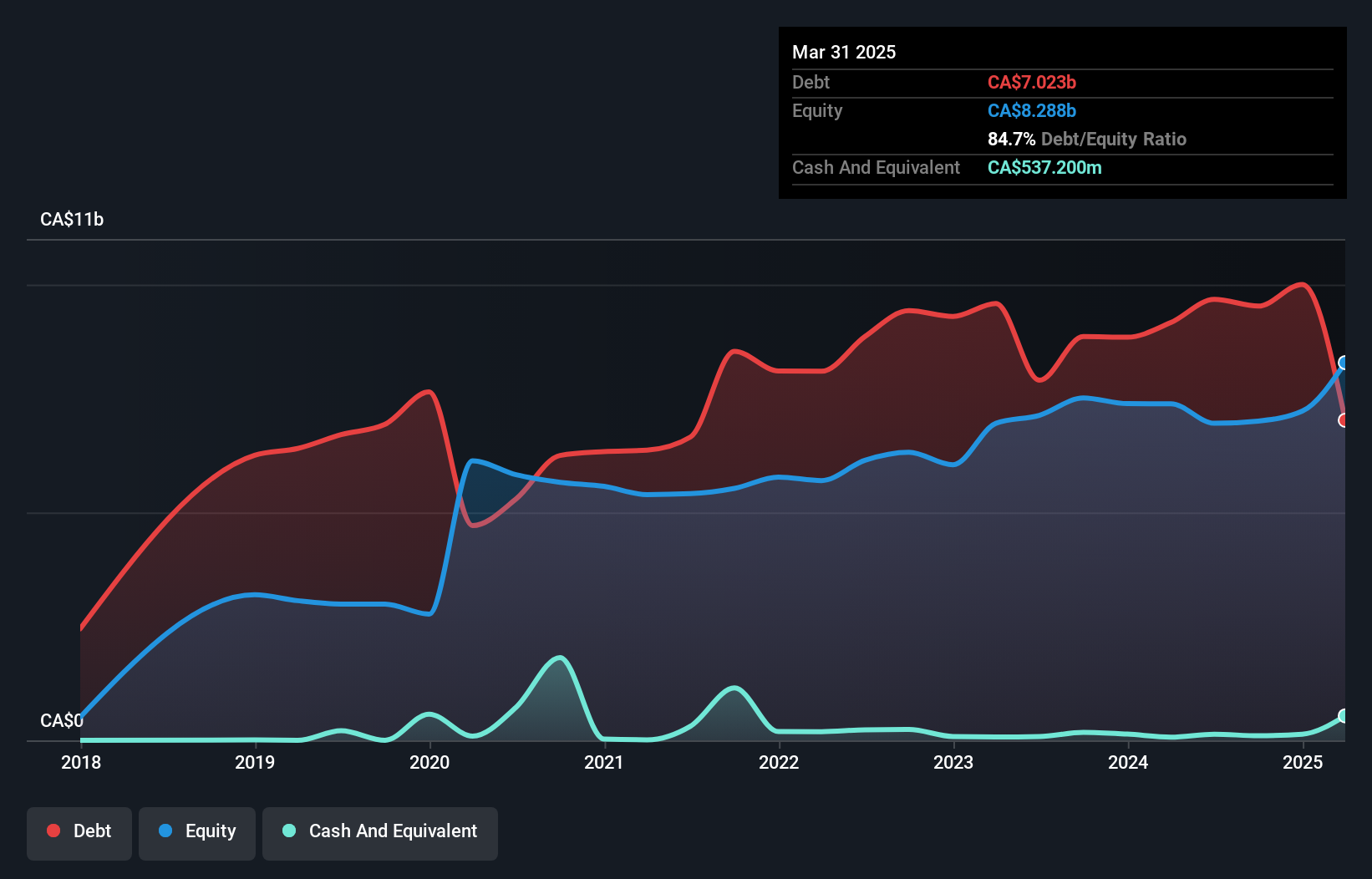Click the CA$11b axis label
The width and height of the screenshot is (1372, 879).
[72, 219]
